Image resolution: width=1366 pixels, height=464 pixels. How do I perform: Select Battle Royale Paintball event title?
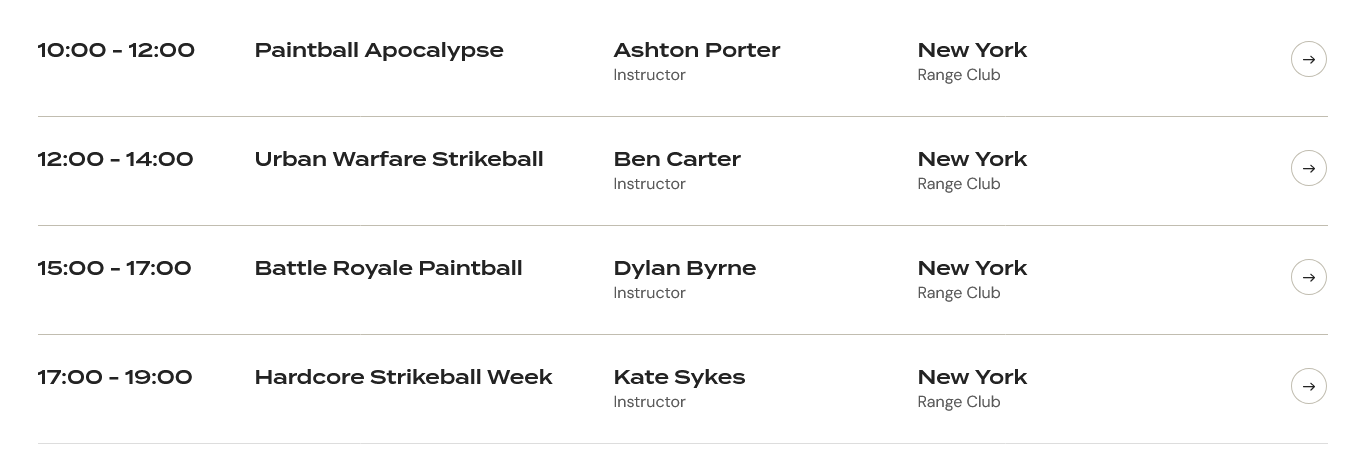pos(388,268)
